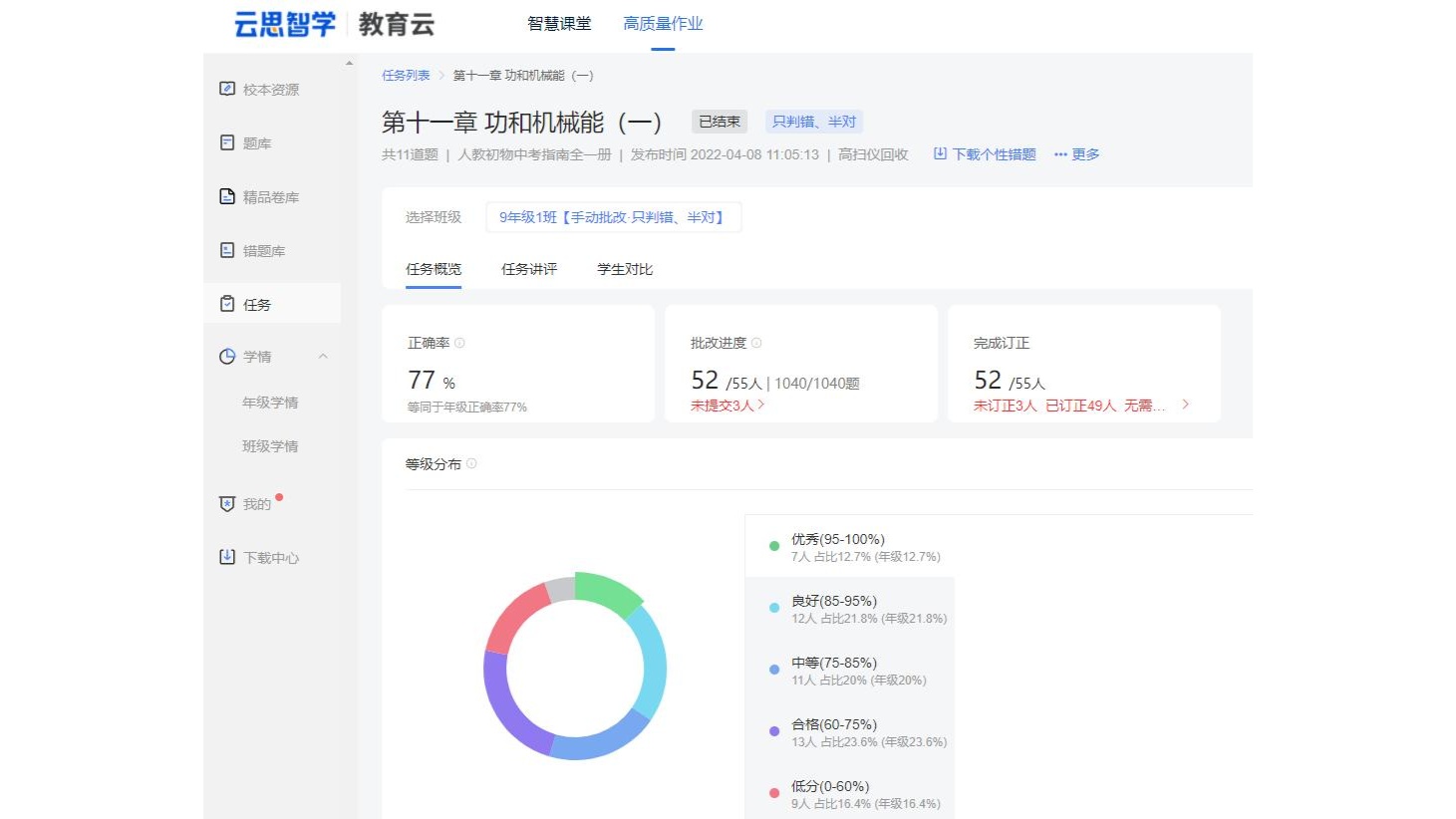
Task: Switch to the 高质量作业 top tab
Action: tap(663, 23)
